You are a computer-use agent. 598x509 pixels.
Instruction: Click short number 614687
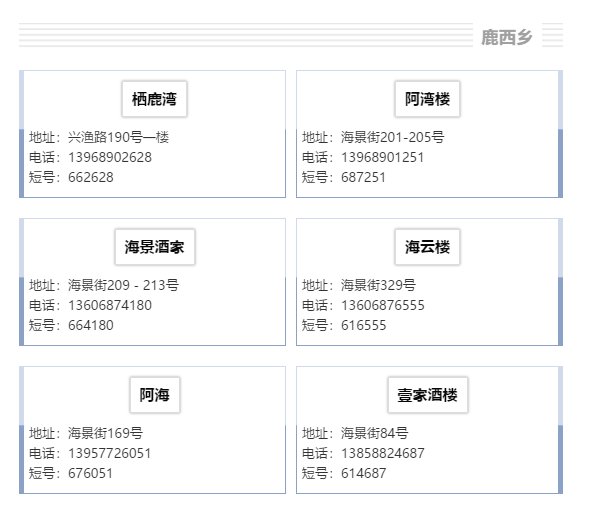click(x=363, y=474)
